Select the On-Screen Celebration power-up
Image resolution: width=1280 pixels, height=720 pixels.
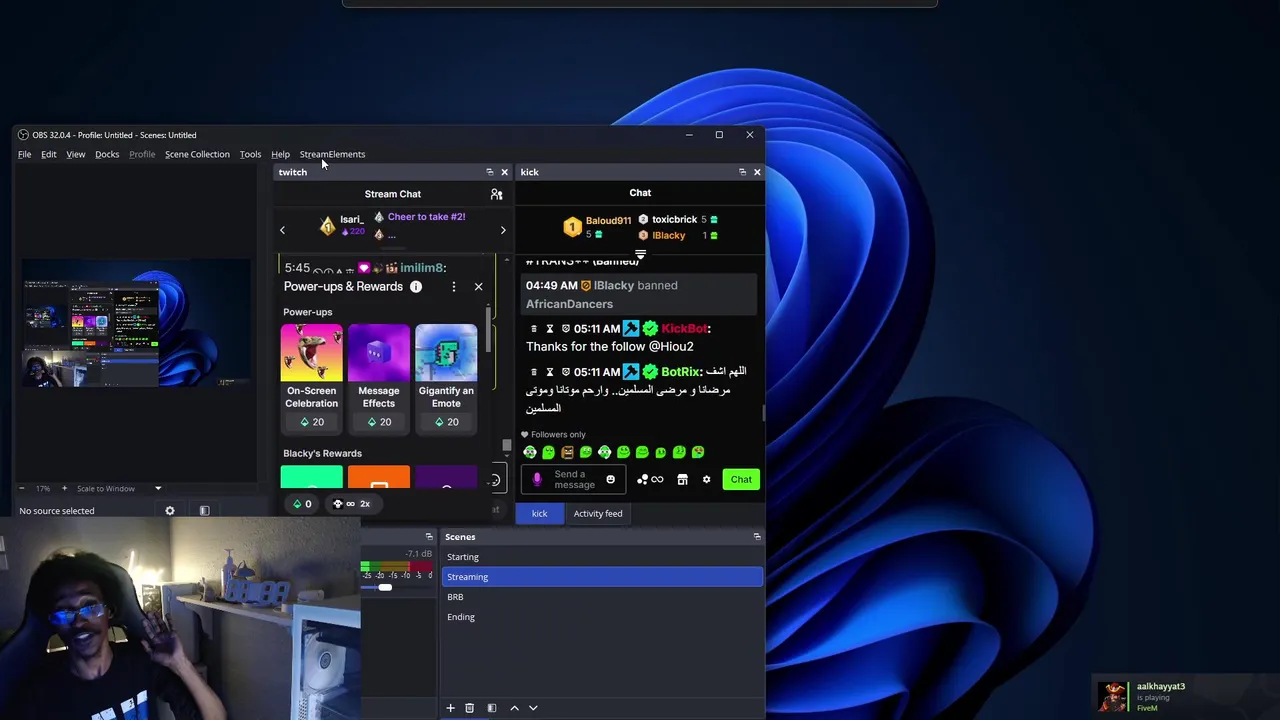311,378
